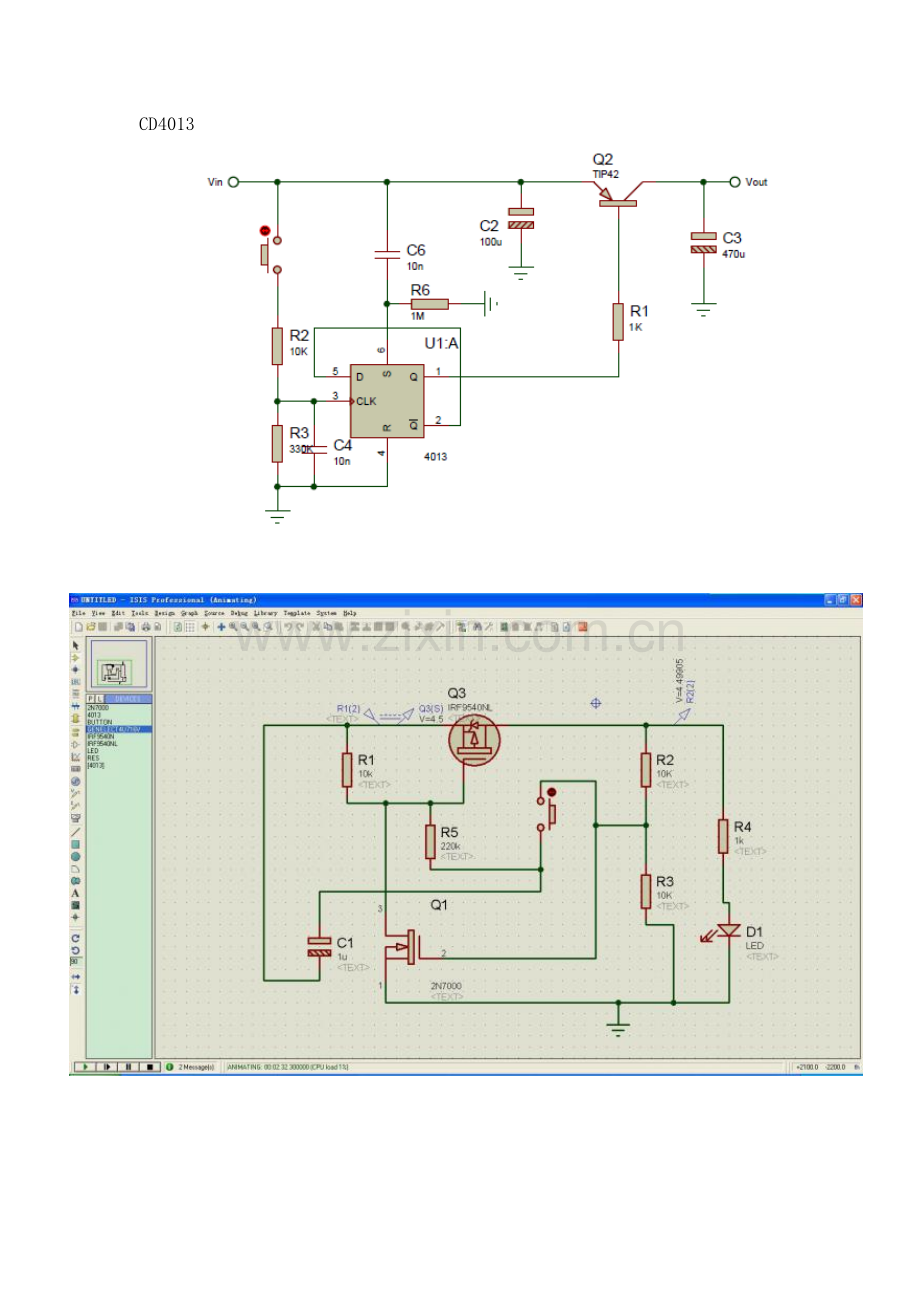Choose the Component Mode tool in sidebar

[x=75, y=658]
